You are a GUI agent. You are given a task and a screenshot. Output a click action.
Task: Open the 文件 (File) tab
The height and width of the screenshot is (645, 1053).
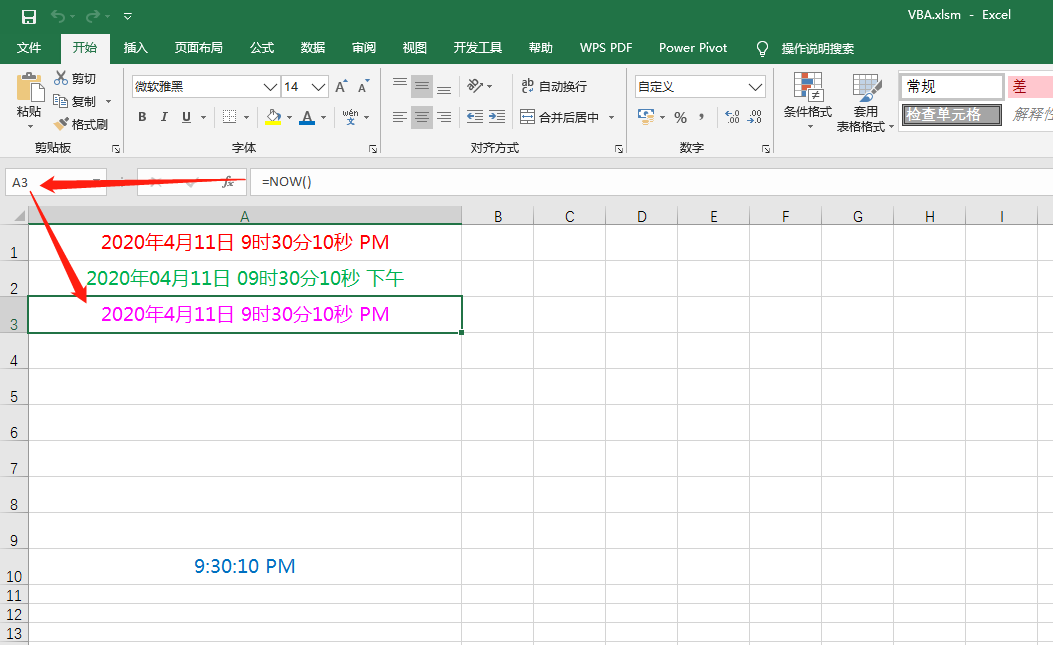pyautogui.click(x=29, y=48)
